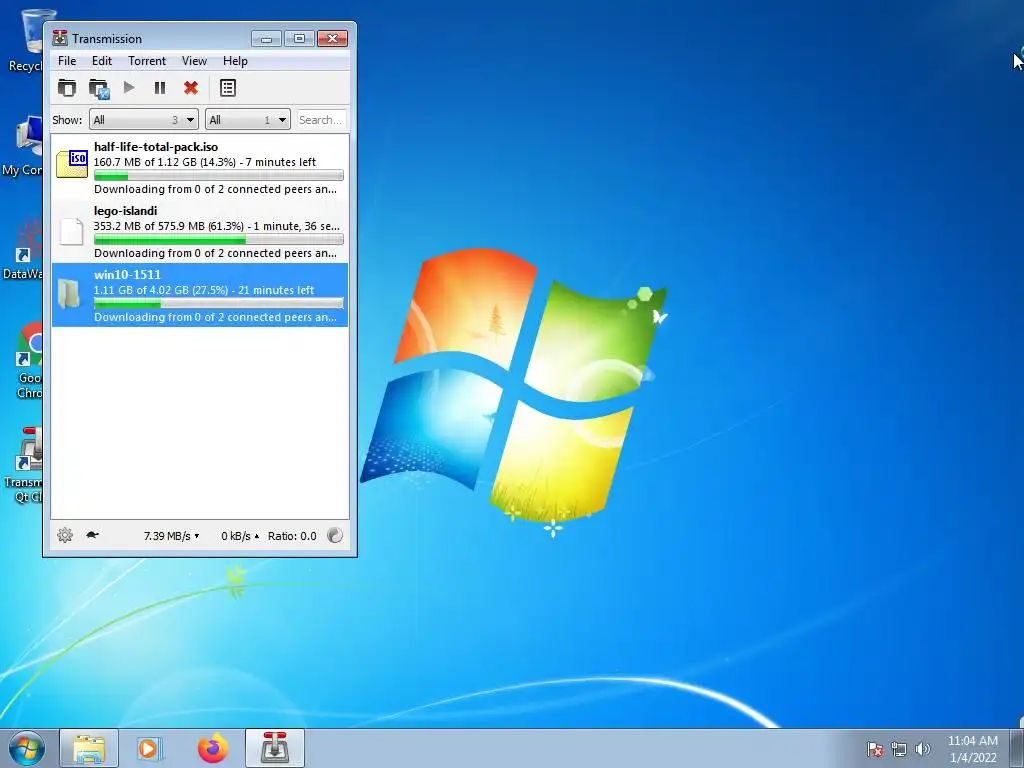Image resolution: width=1024 pixels, height=768 pixels.
Task: Open Firefox from the taskbar
Action: tap(213, 748)
